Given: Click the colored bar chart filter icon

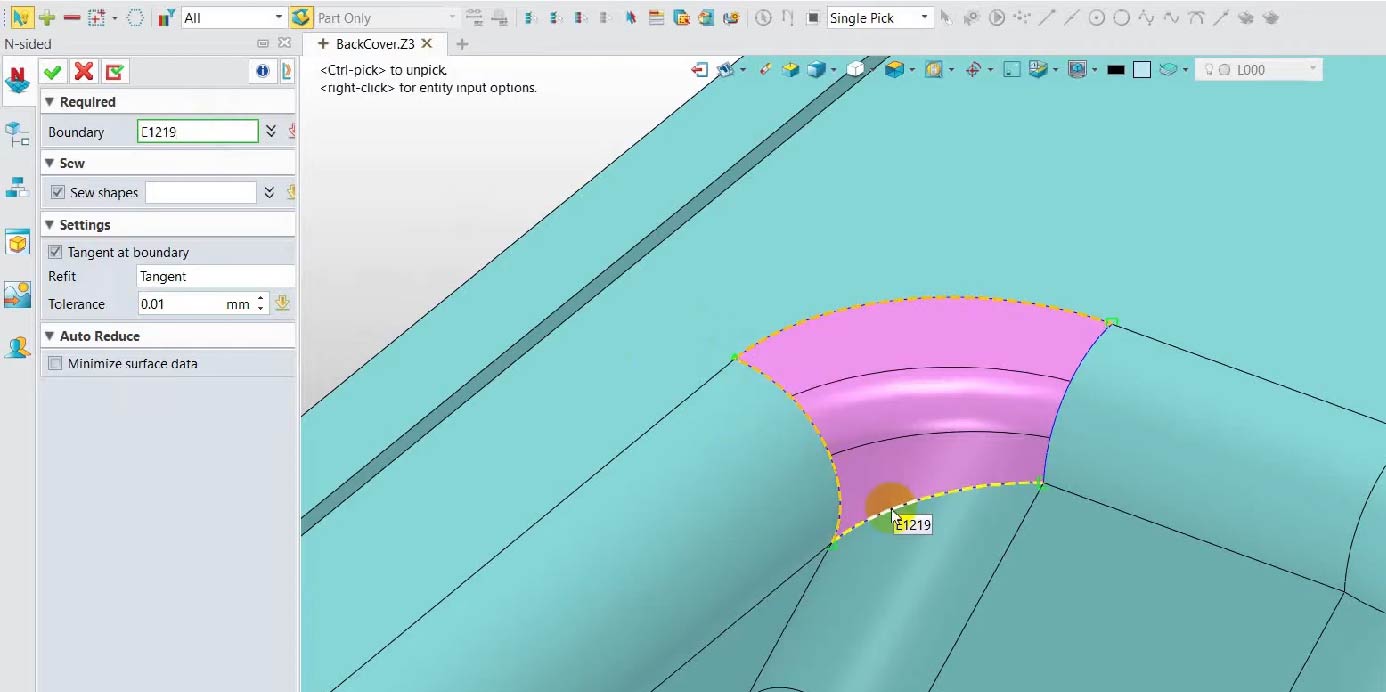Looking at the screenshot, I should click(166, 17).
